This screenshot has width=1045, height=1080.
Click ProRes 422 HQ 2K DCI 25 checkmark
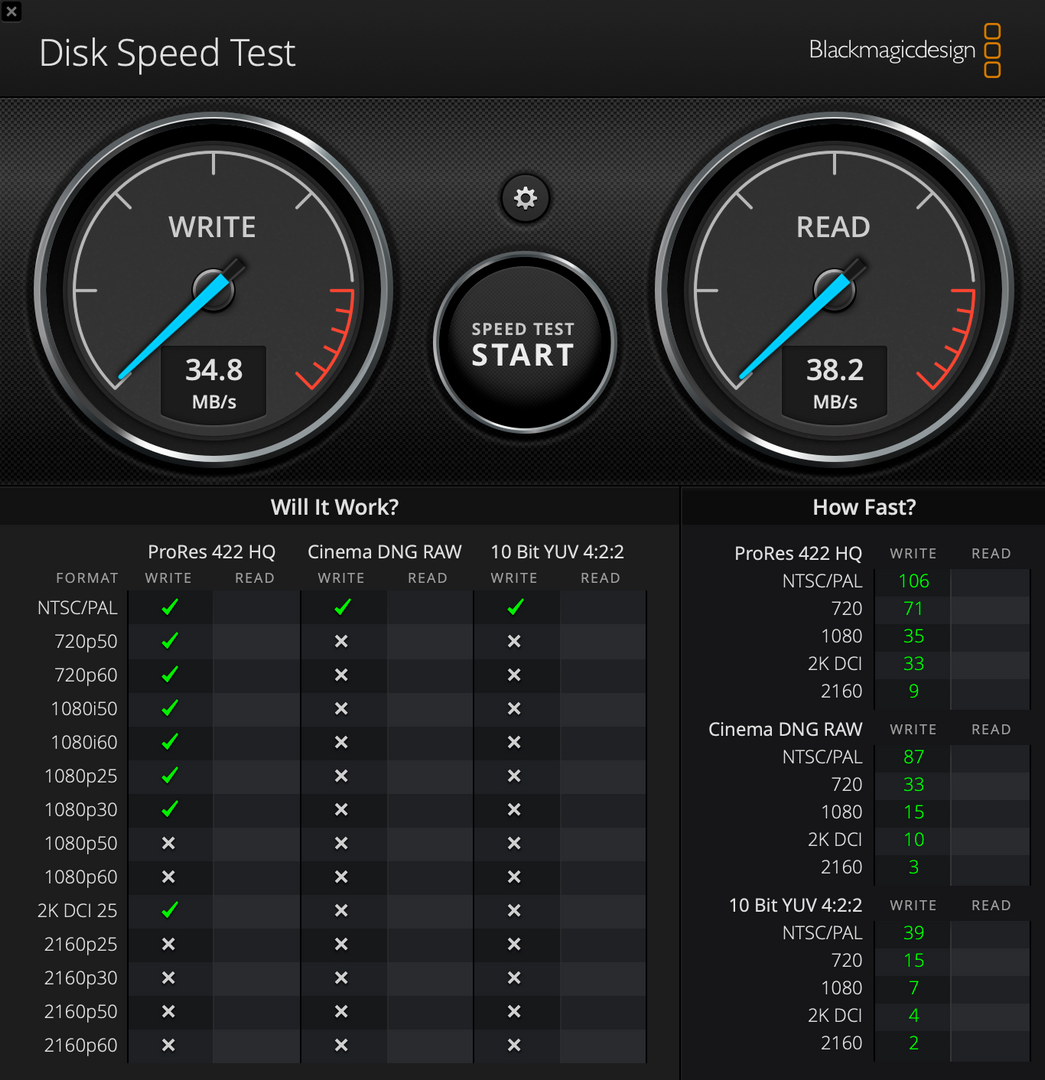pos(169,910)
